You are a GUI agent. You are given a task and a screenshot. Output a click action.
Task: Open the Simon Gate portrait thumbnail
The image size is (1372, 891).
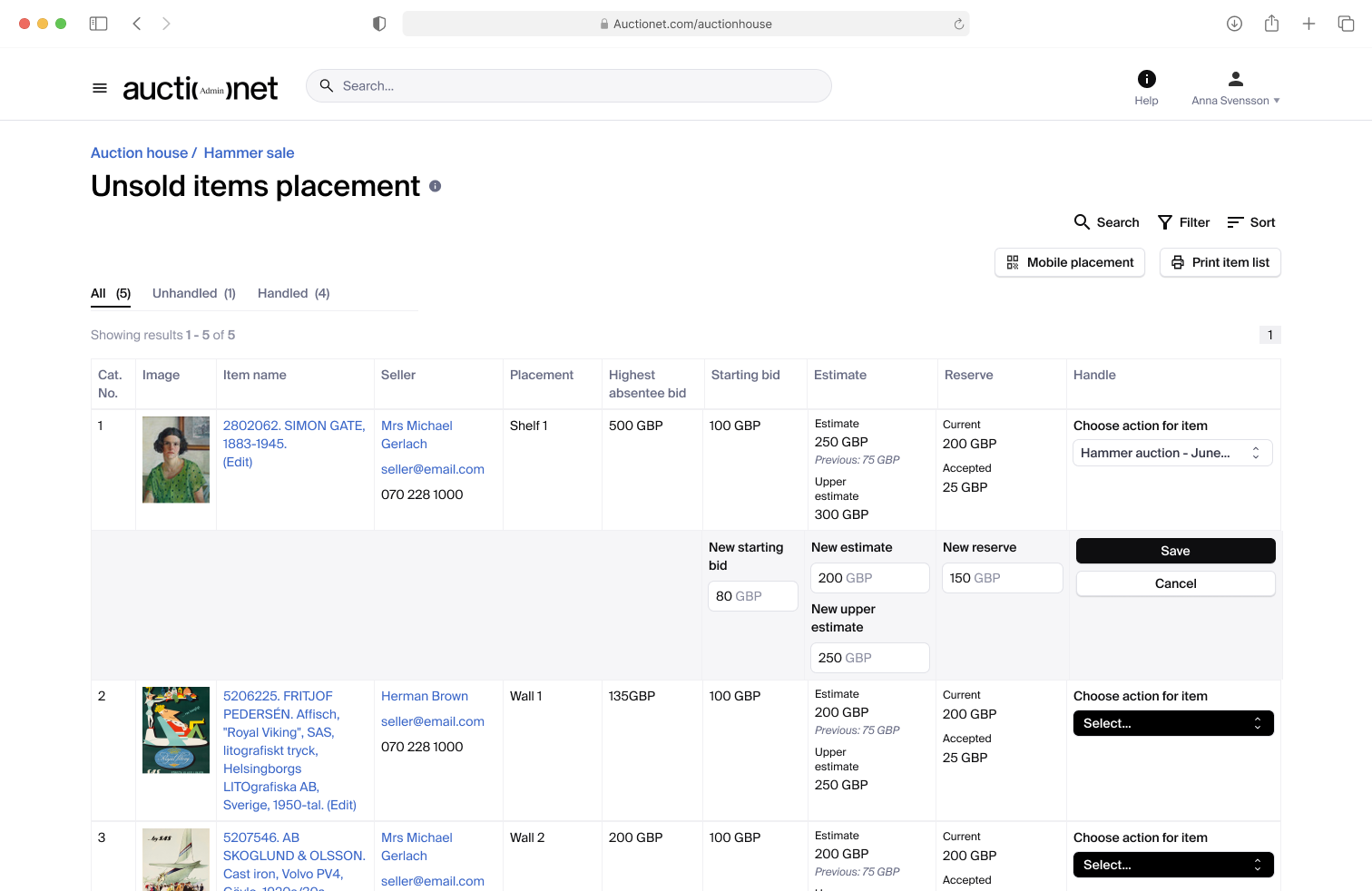(176, 460)
